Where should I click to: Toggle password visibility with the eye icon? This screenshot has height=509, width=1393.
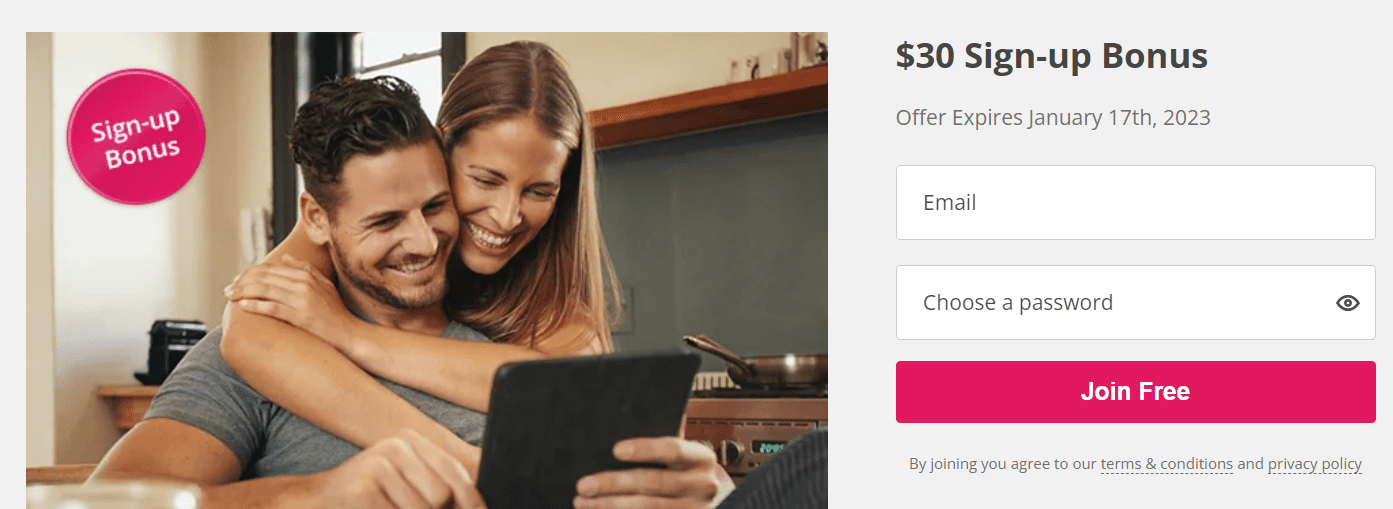(x=1347, y=303)
